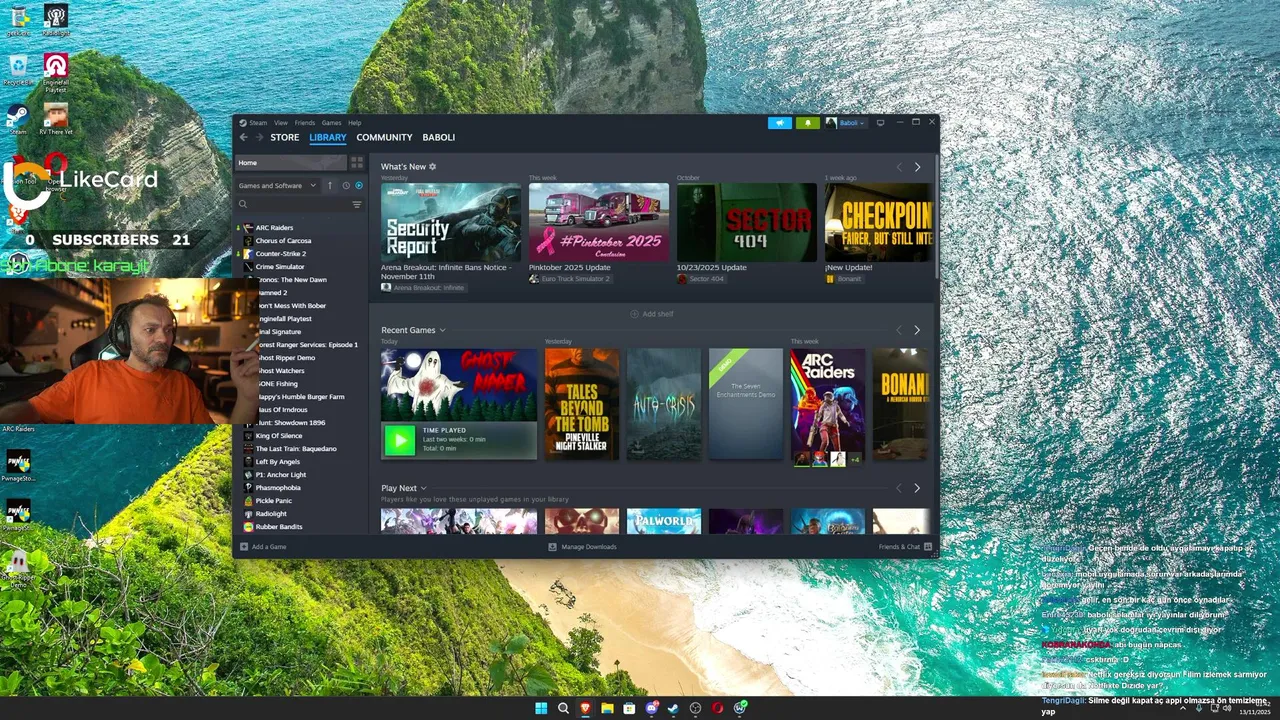Switch to LIBRARY tab
This screenshot has width=1280, height=720.
click(328, 137)
